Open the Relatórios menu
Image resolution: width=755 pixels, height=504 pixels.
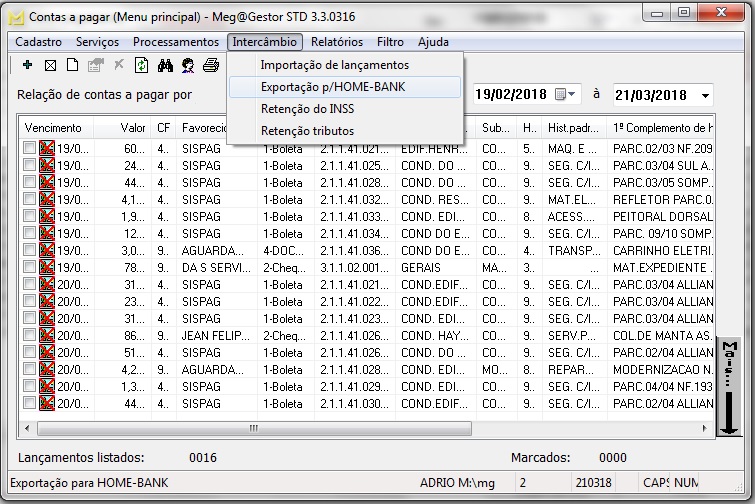click(336, 42)
